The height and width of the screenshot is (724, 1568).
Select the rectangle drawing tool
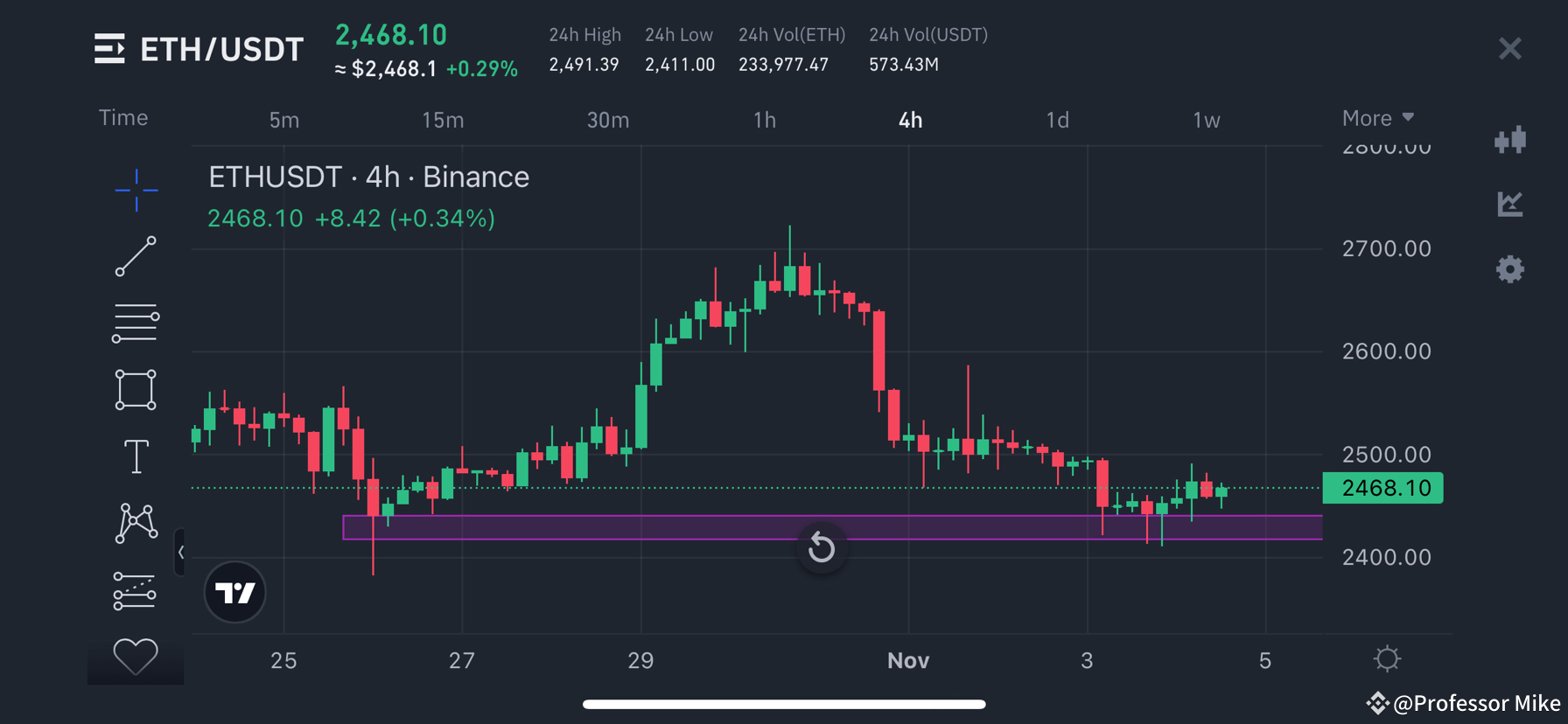(x=136, y=389)
